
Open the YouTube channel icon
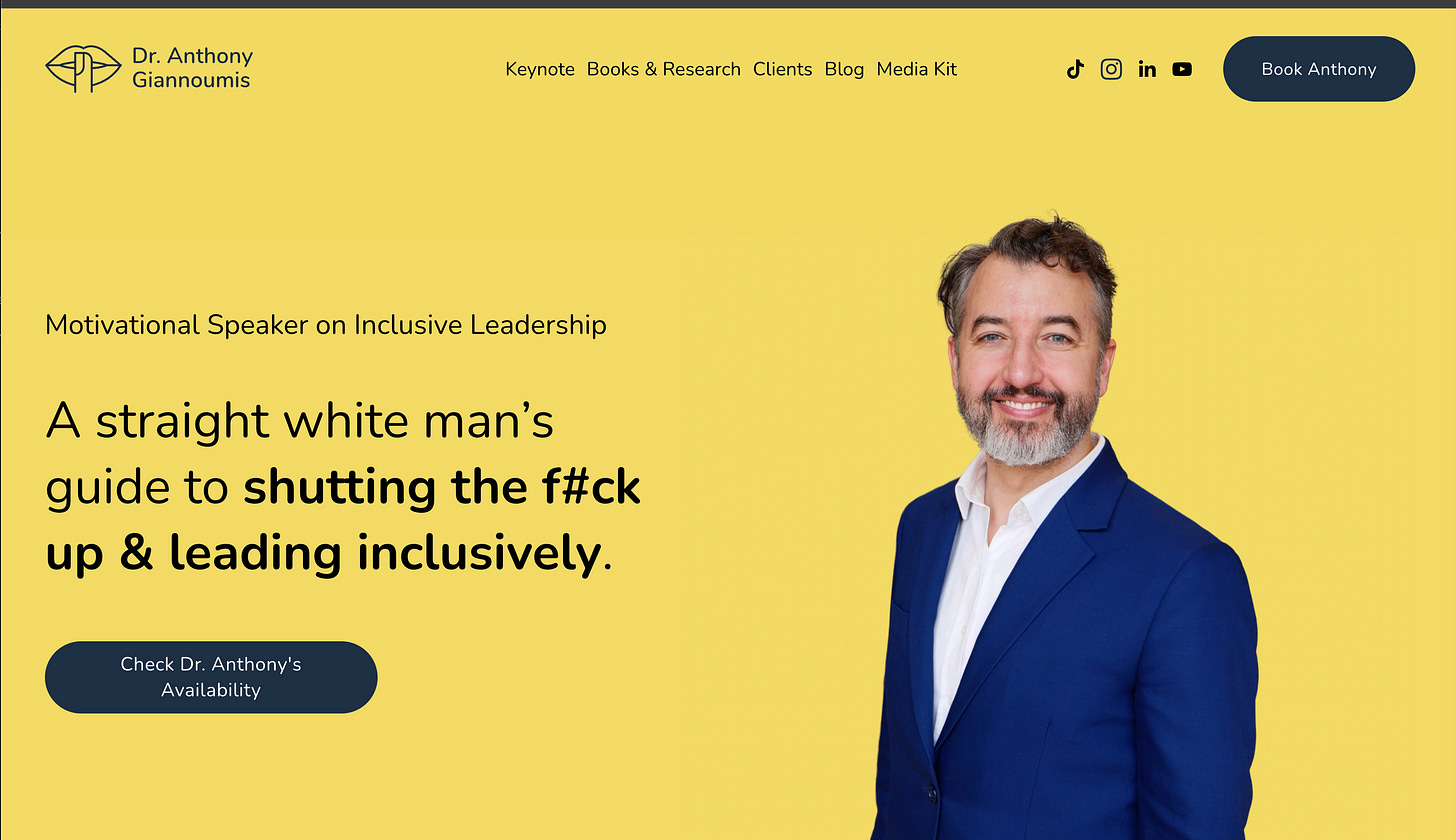tap(1182, 69)
